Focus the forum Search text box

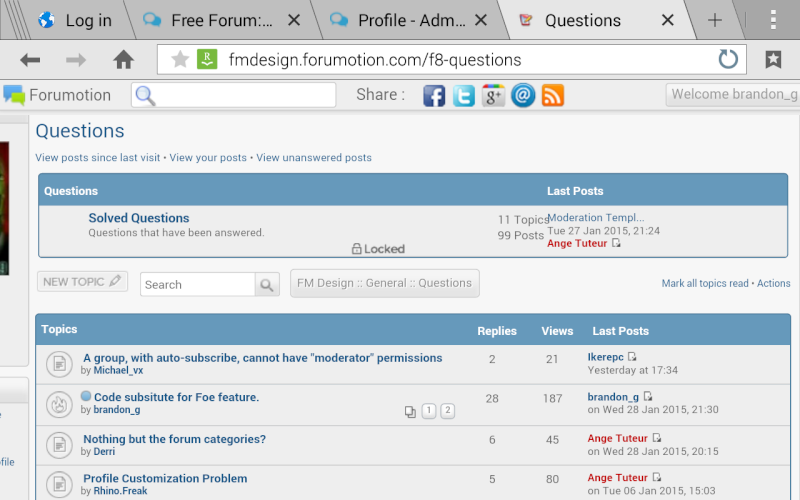(197, 285)
